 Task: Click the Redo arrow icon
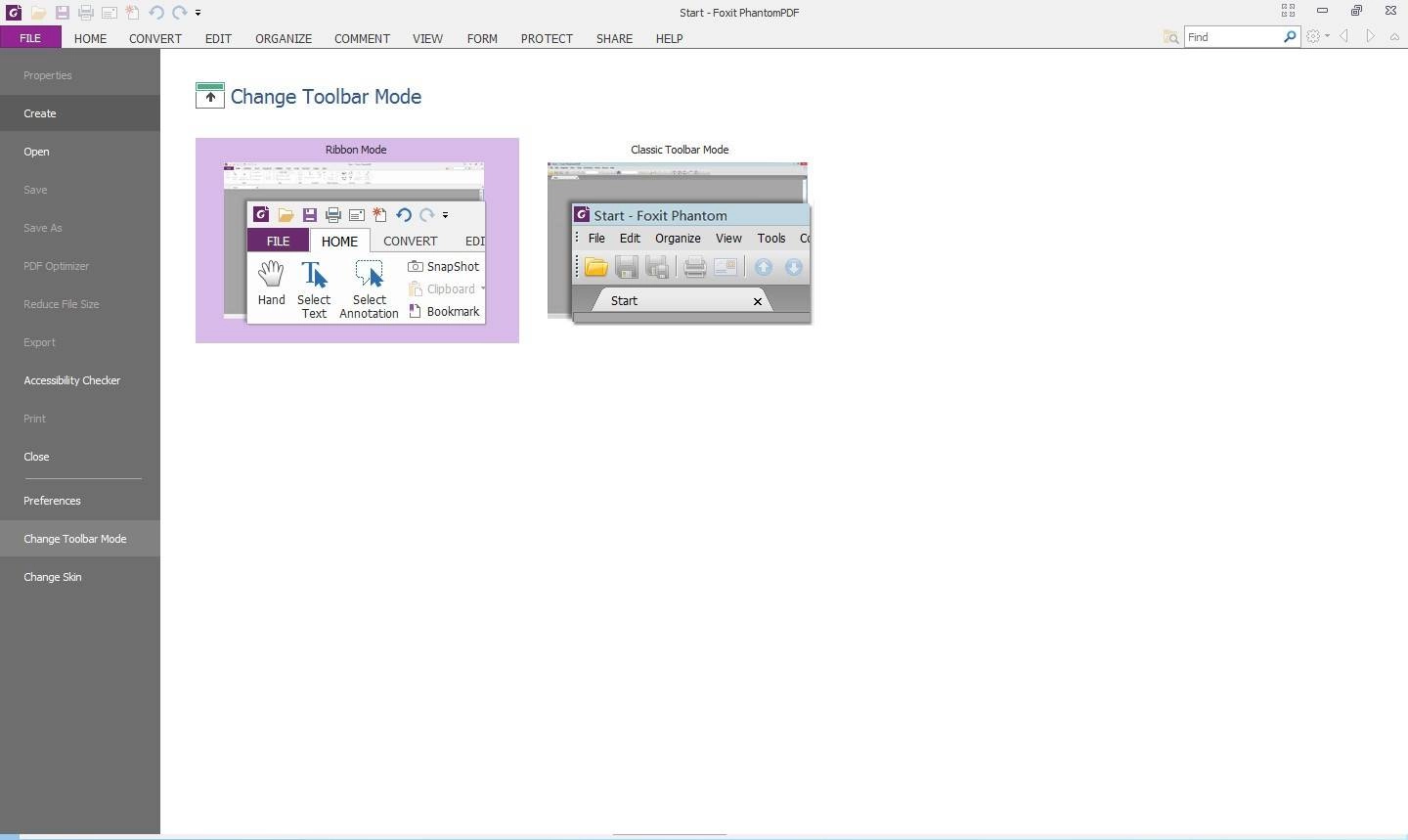point(180,13)
